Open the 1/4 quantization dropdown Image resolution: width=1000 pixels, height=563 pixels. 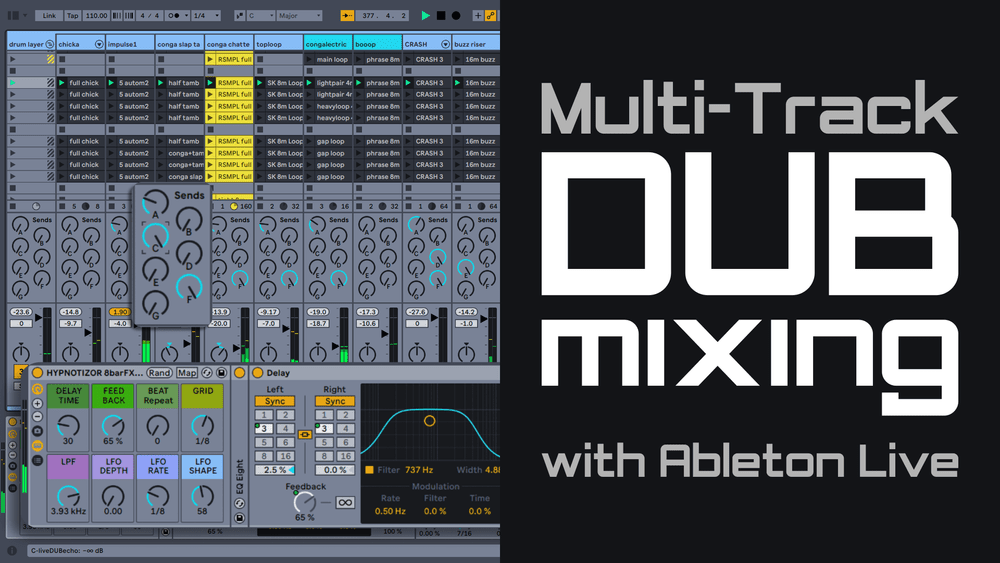205,15
